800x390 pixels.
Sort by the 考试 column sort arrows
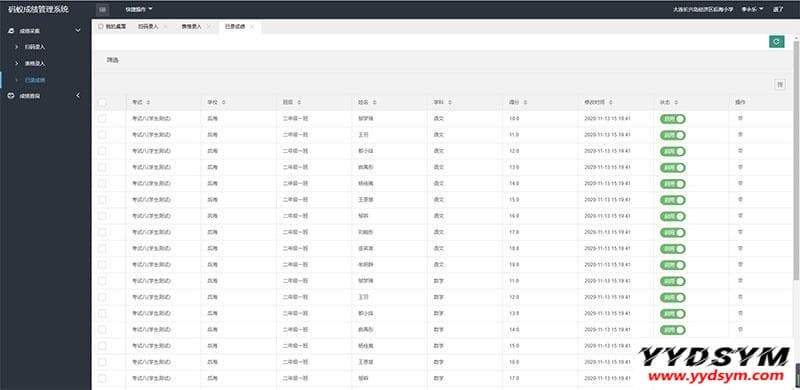click(148, 103)
